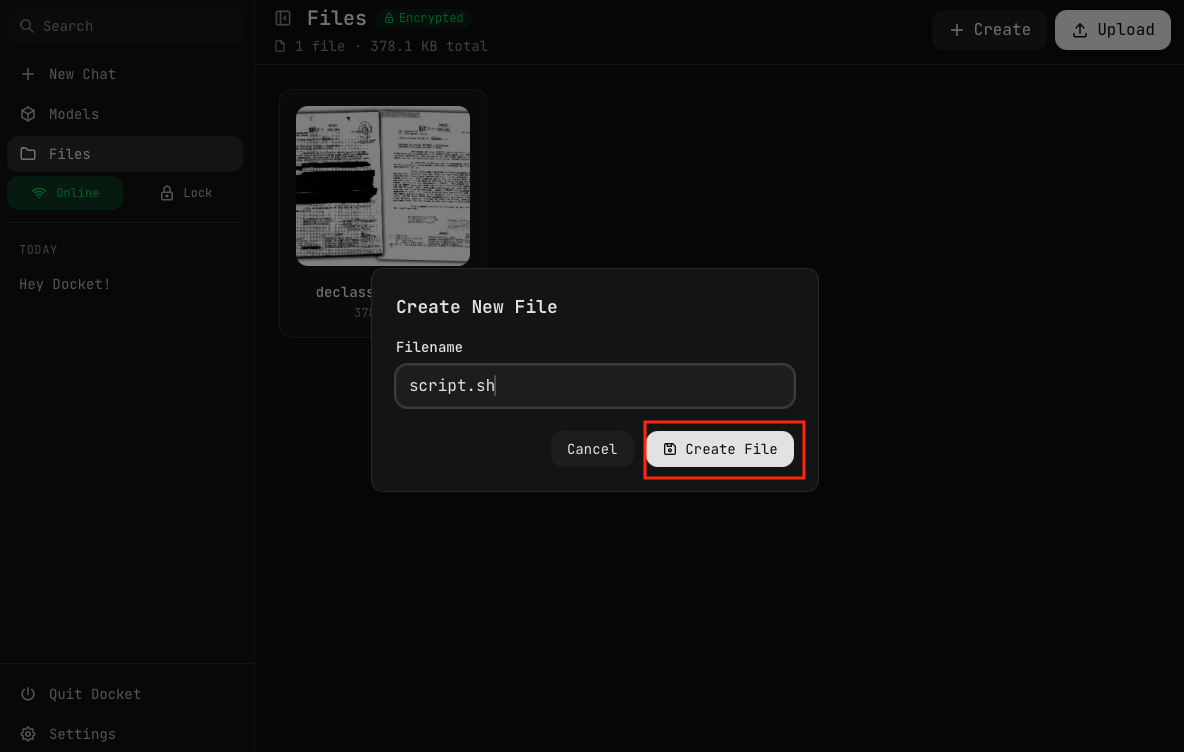The width and height of the screenshot is (1184, 752).
Task: Click the power icon next to Quit Docket
Action: pos(28,694)
